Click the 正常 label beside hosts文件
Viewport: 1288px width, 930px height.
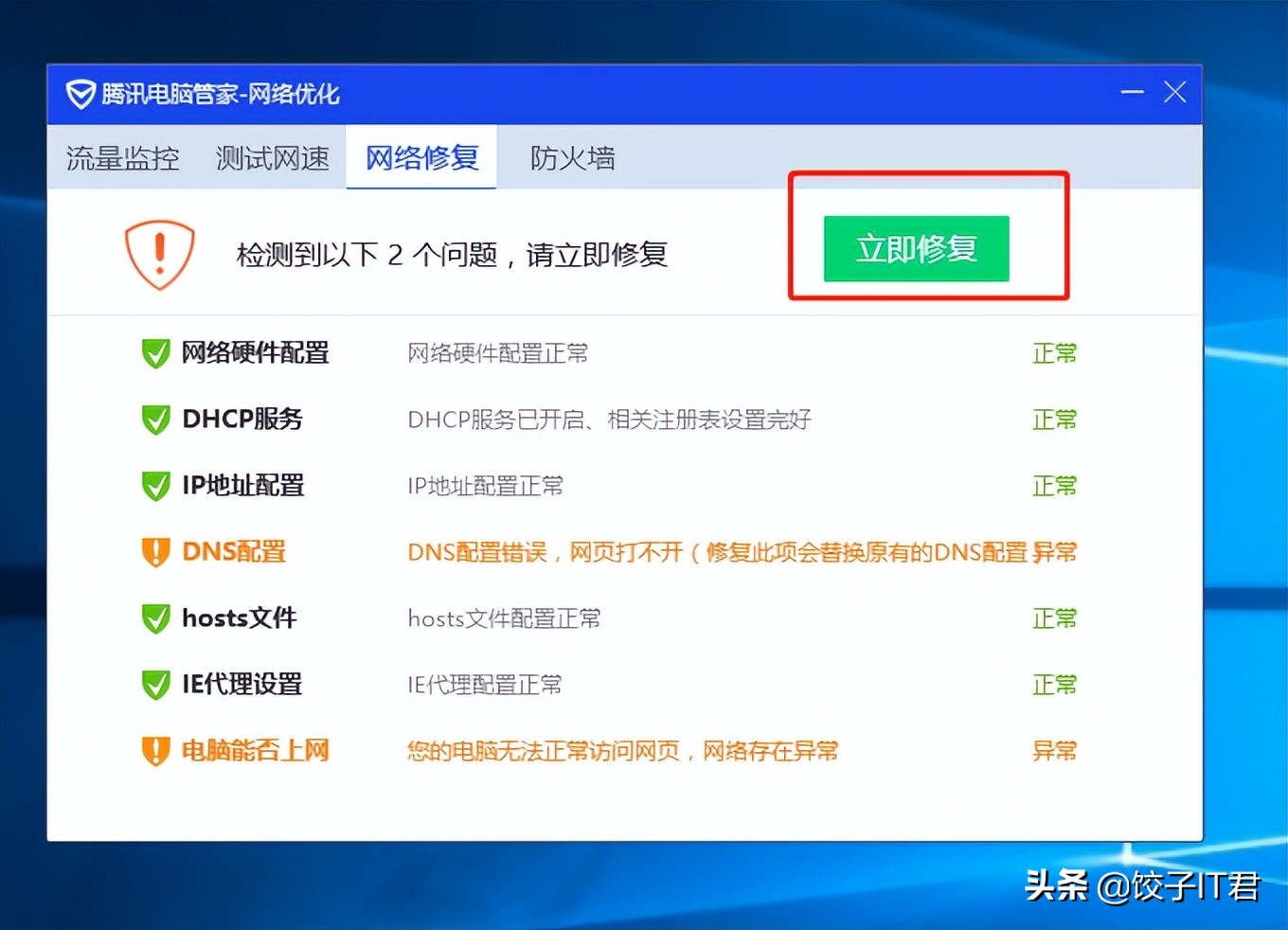[1055, 617]
